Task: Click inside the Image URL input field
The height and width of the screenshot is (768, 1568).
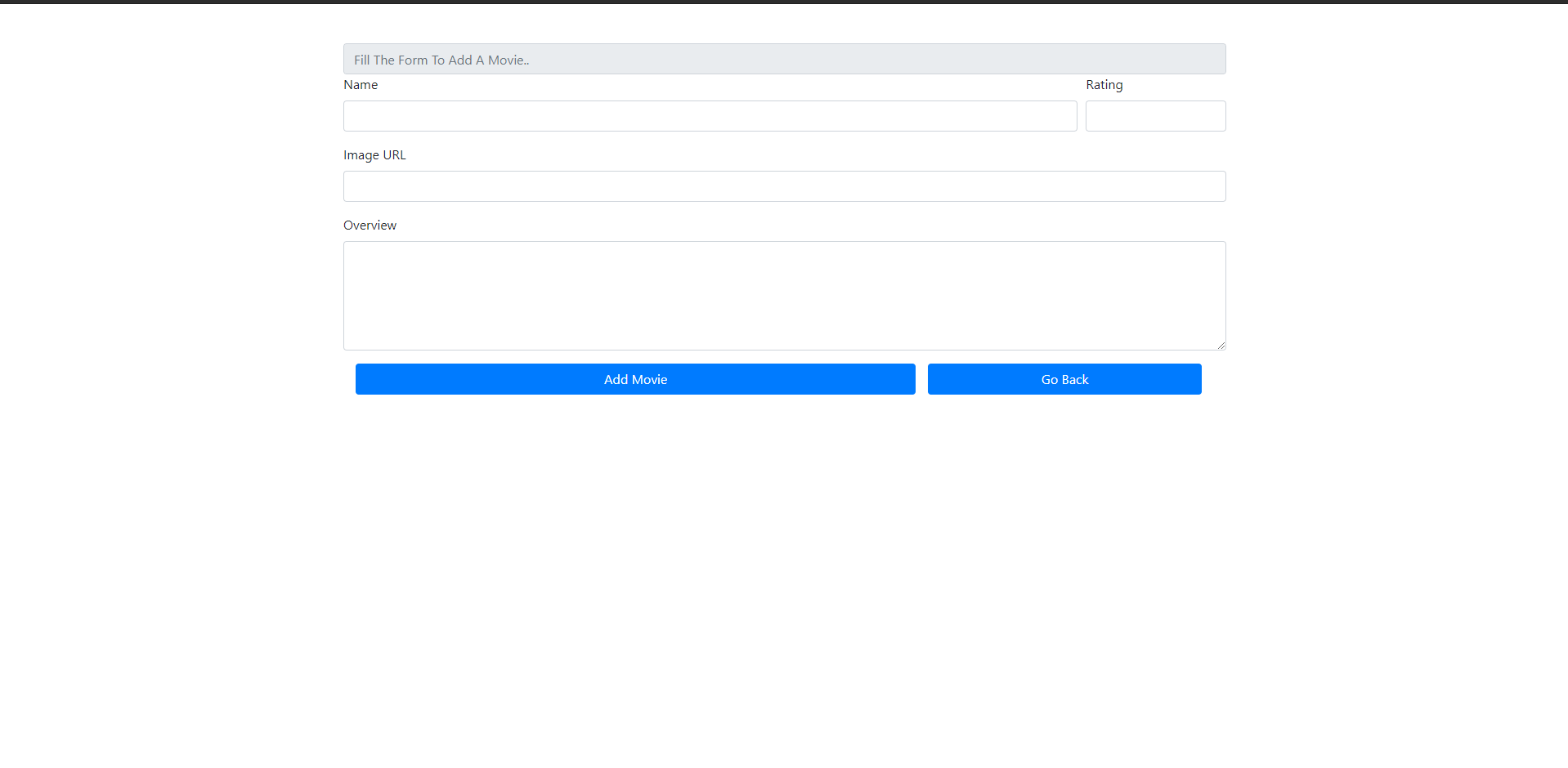Action: click(x=784, y=186)
